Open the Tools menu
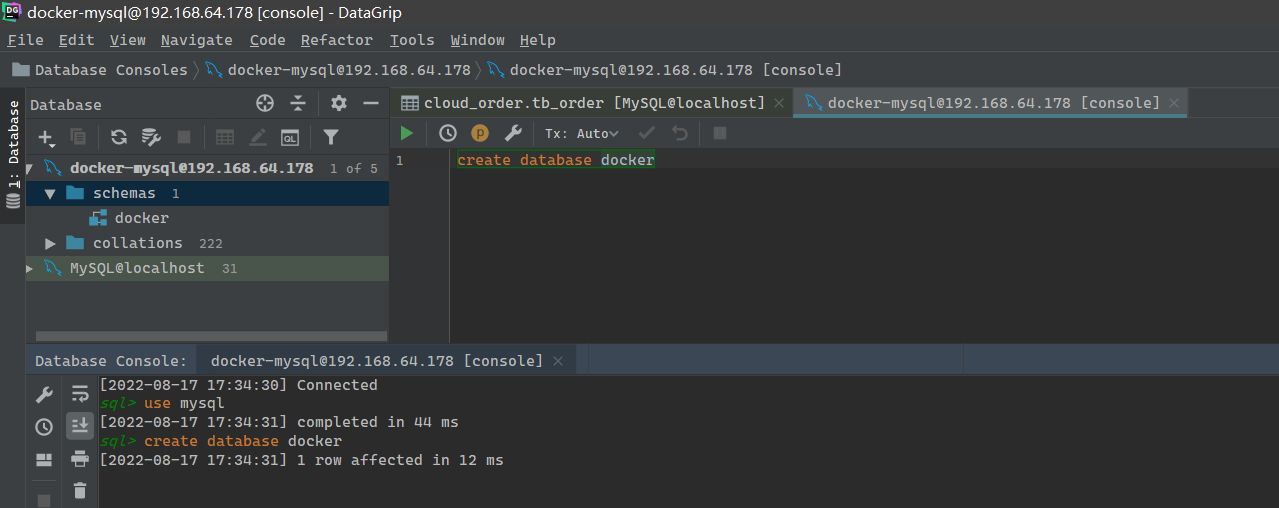The height and width of the screenshot is (508, 1279). coord(412,40)
